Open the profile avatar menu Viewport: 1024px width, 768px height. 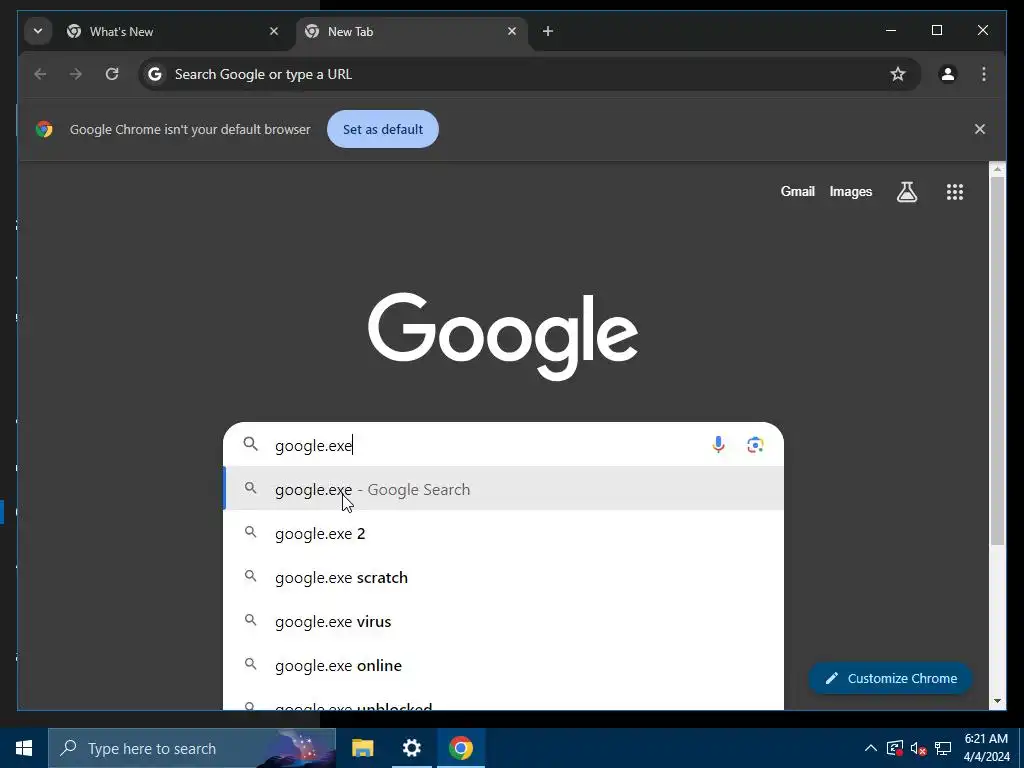[948, 74]
